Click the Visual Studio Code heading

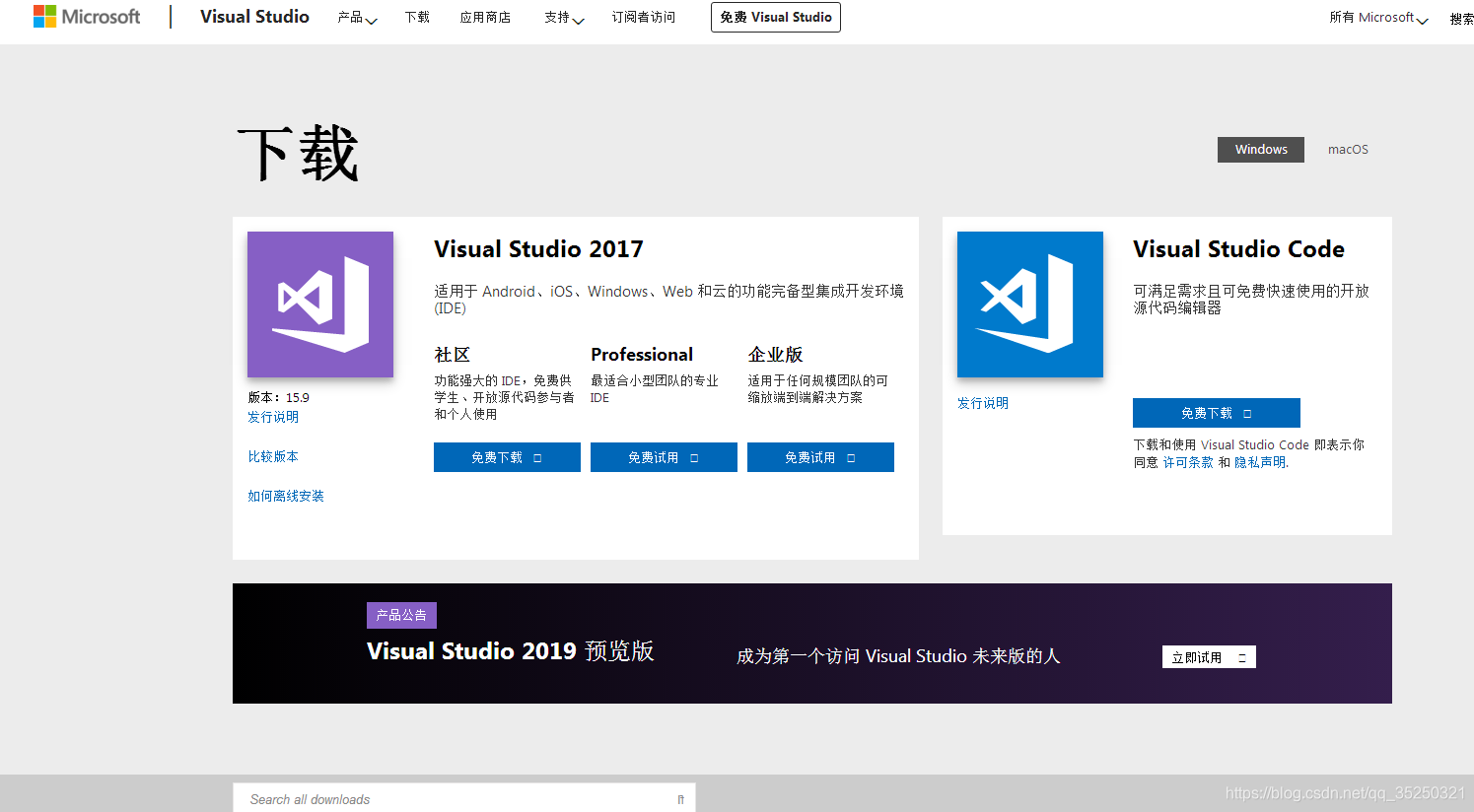[1238, 249]
